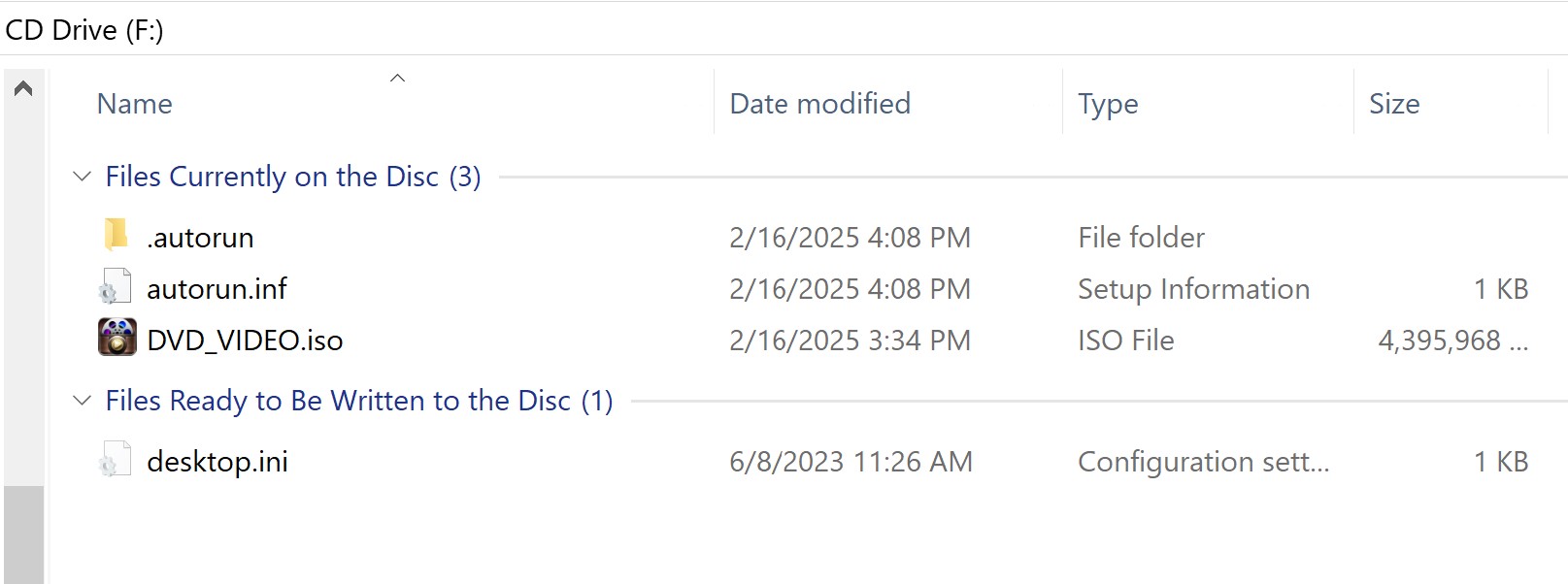Select the autorun.inf file name
1568x584 pixels.
click(217, 289)
